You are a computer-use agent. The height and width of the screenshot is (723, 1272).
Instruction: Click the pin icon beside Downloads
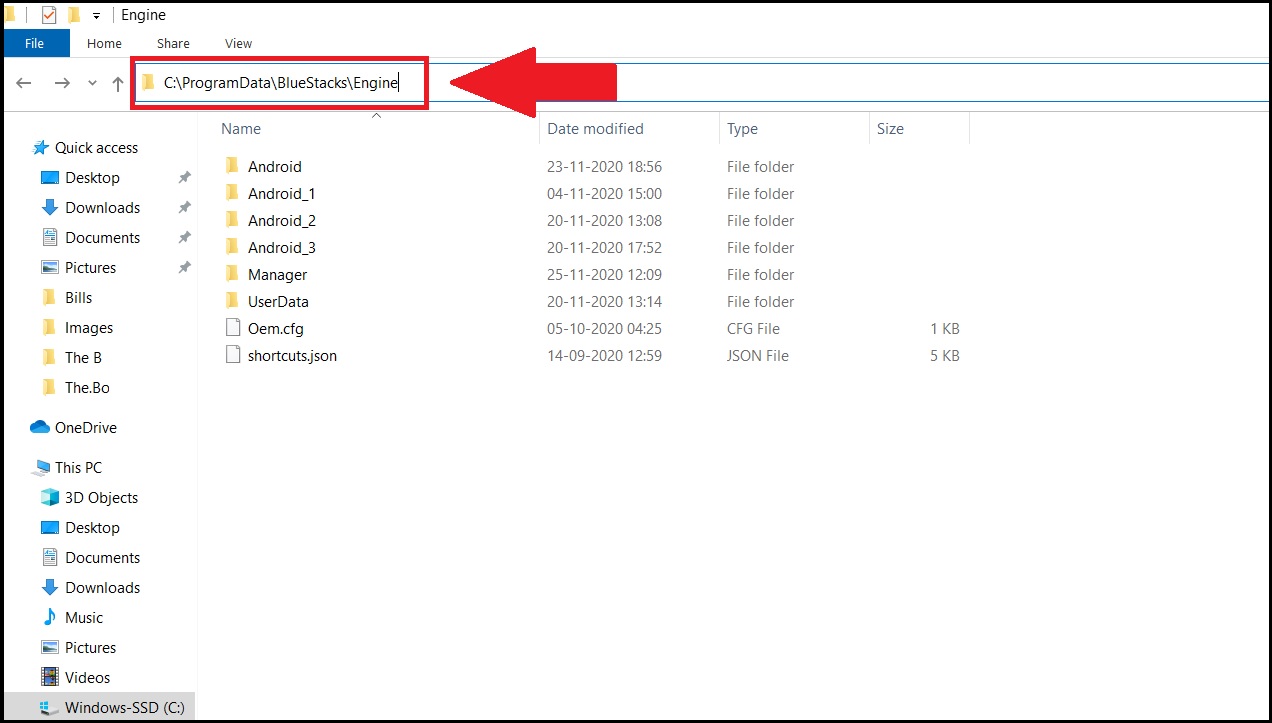(x=184, y=208)
